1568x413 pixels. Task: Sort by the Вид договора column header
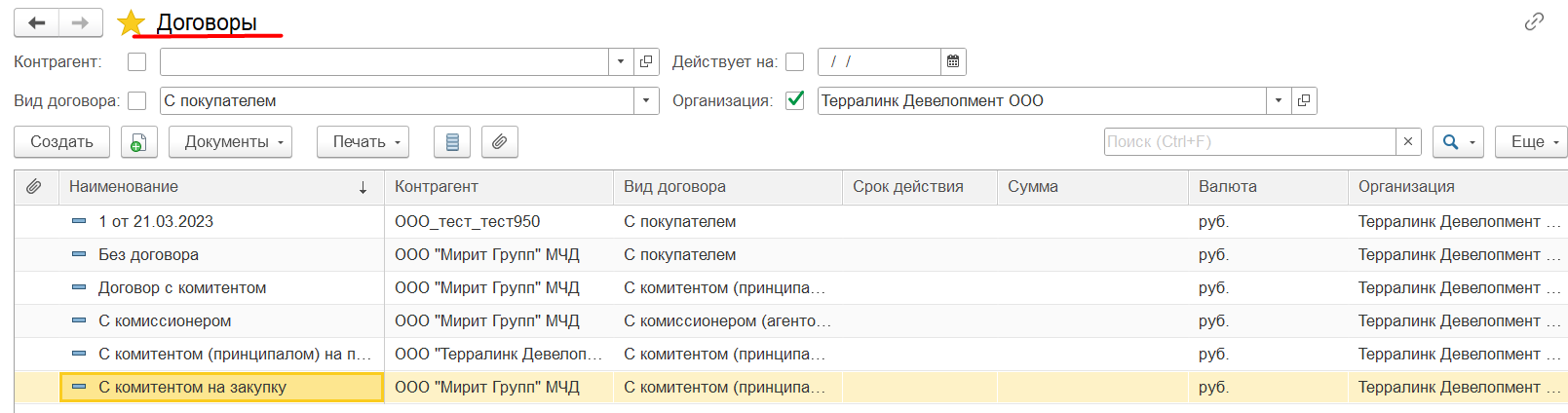[728, 186]
